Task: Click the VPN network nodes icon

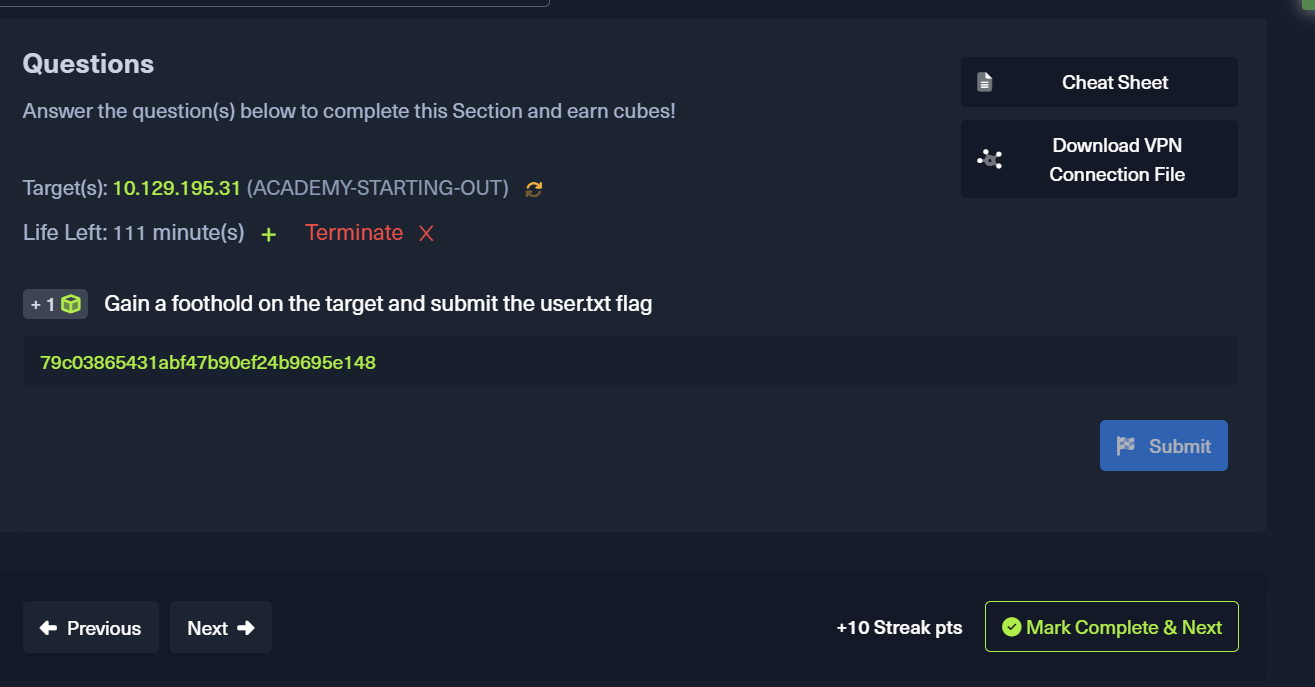Action: 989,159
